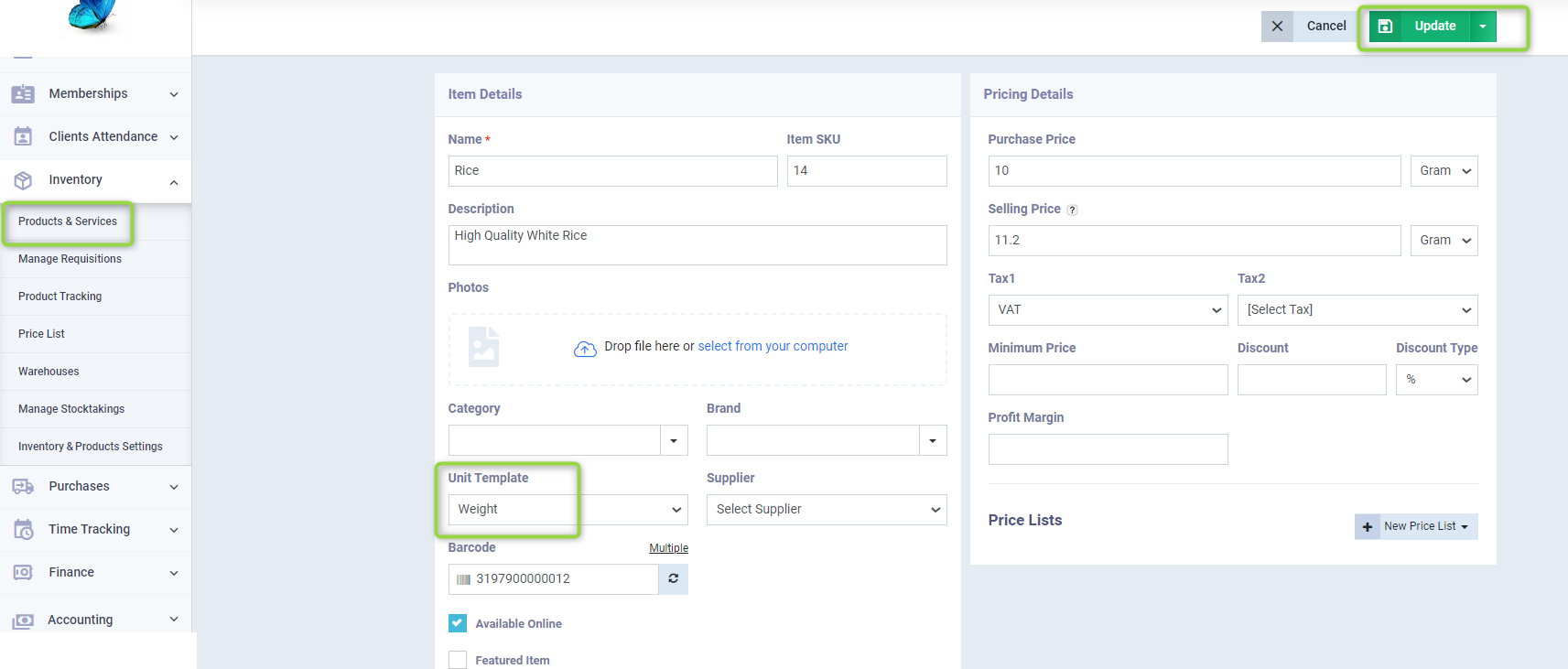Screen dimensions: 1568x669
Task: Open the Unit Template dropdown
Action: tap(568, 510)
